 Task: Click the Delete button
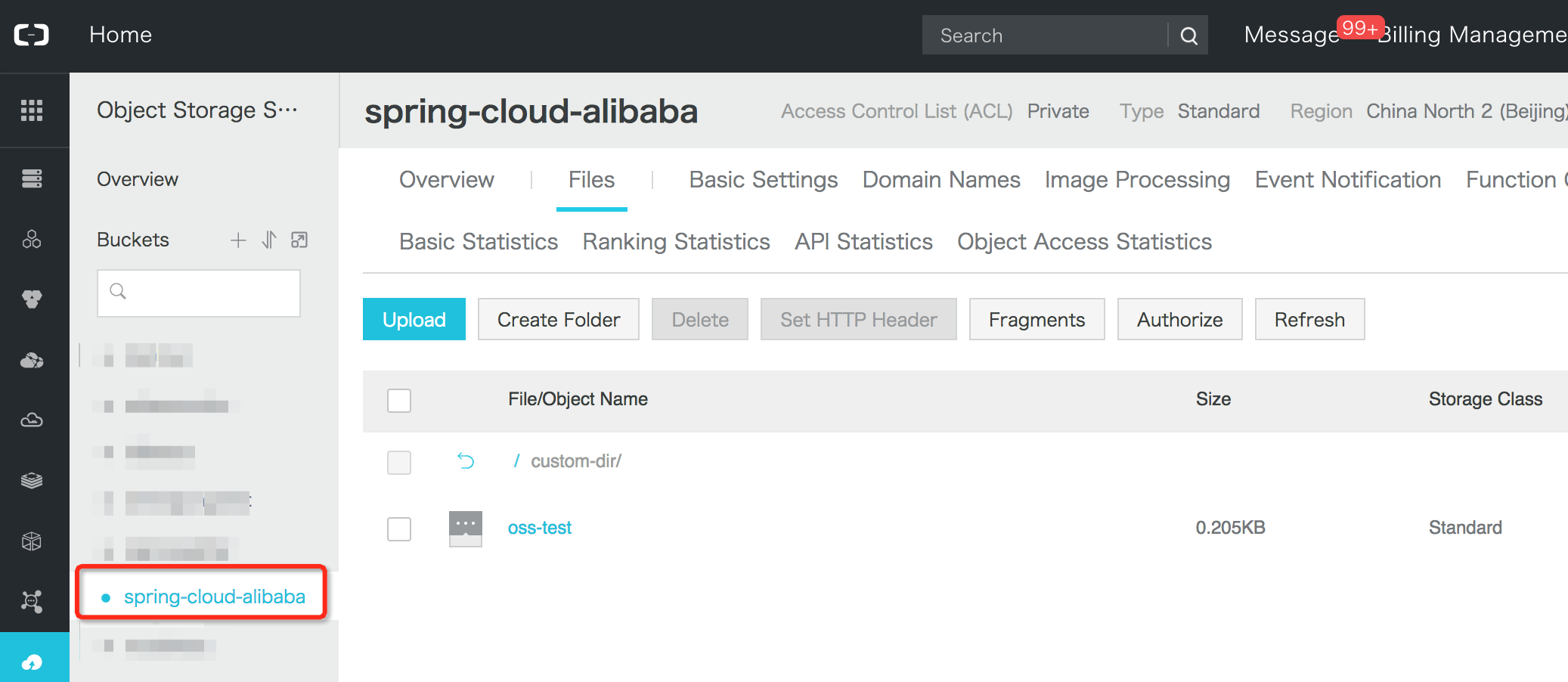click(x=700, y=319)
